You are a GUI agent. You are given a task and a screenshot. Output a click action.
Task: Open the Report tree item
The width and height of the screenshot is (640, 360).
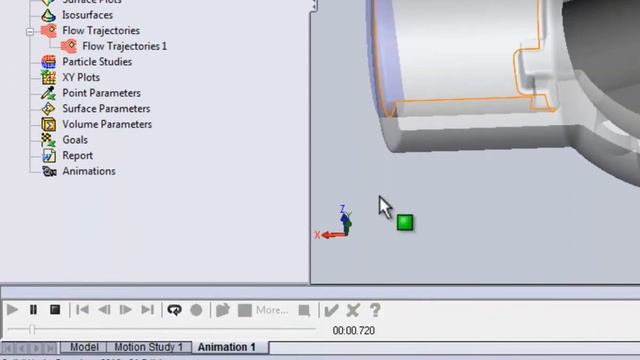pos(77,156)
